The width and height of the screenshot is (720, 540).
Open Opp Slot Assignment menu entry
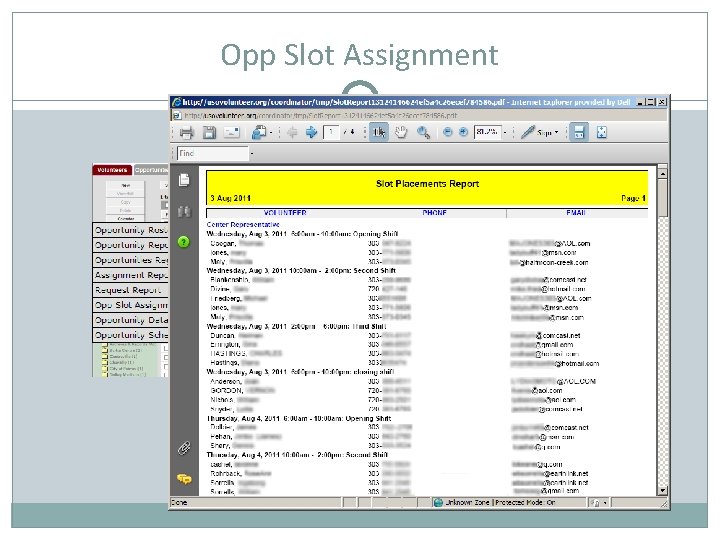131,305
